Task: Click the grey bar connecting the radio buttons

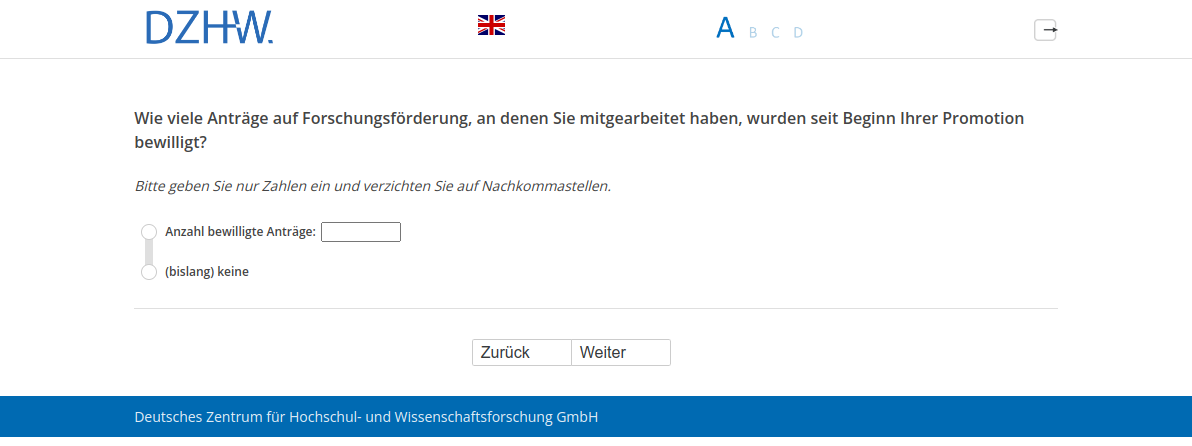Action: pyautogui.click(x=149, y=252)
